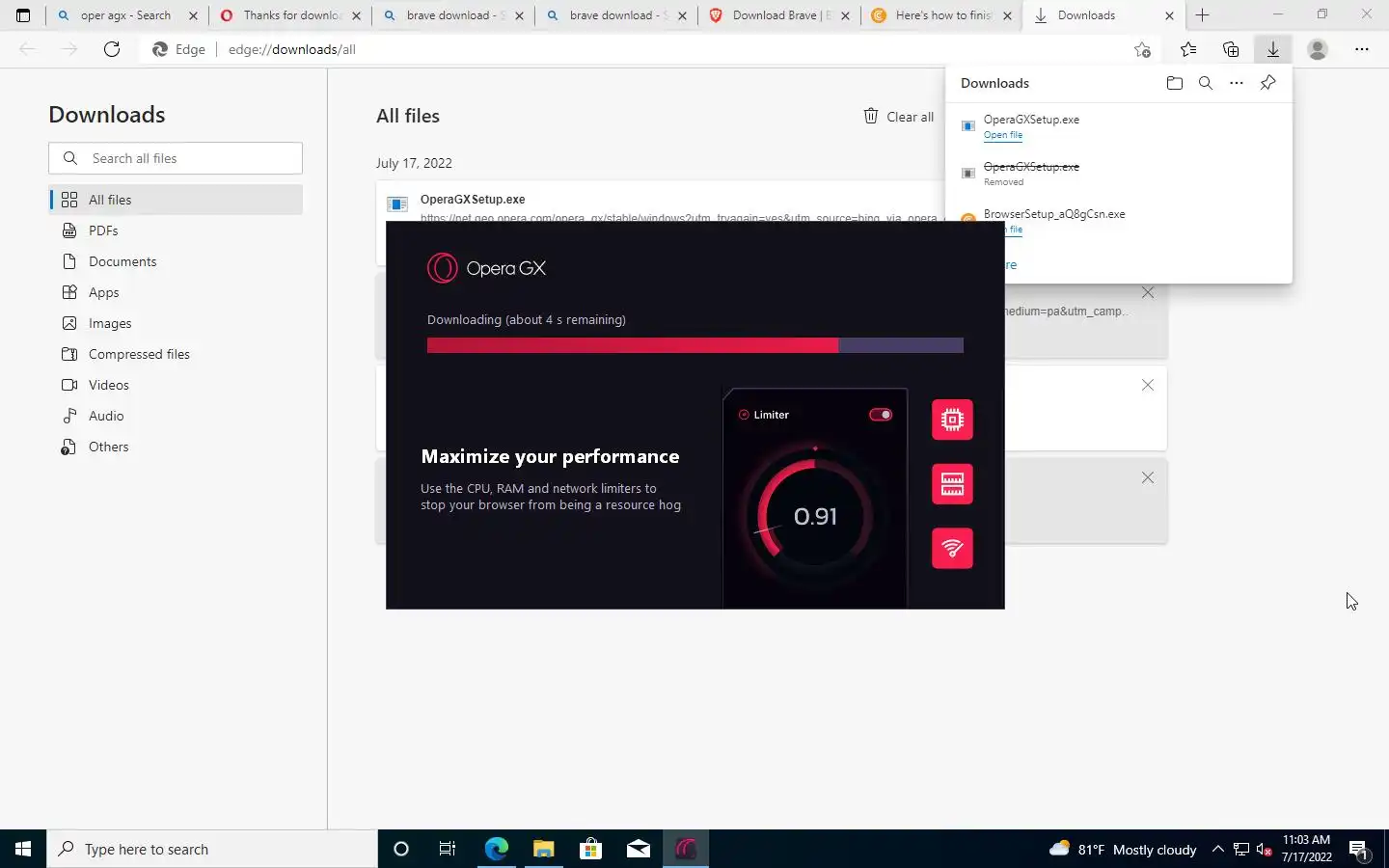Toggle the Limiter switch in Opera GX installer
Screen dimensions: 1389x868
[x=881, y=415]
